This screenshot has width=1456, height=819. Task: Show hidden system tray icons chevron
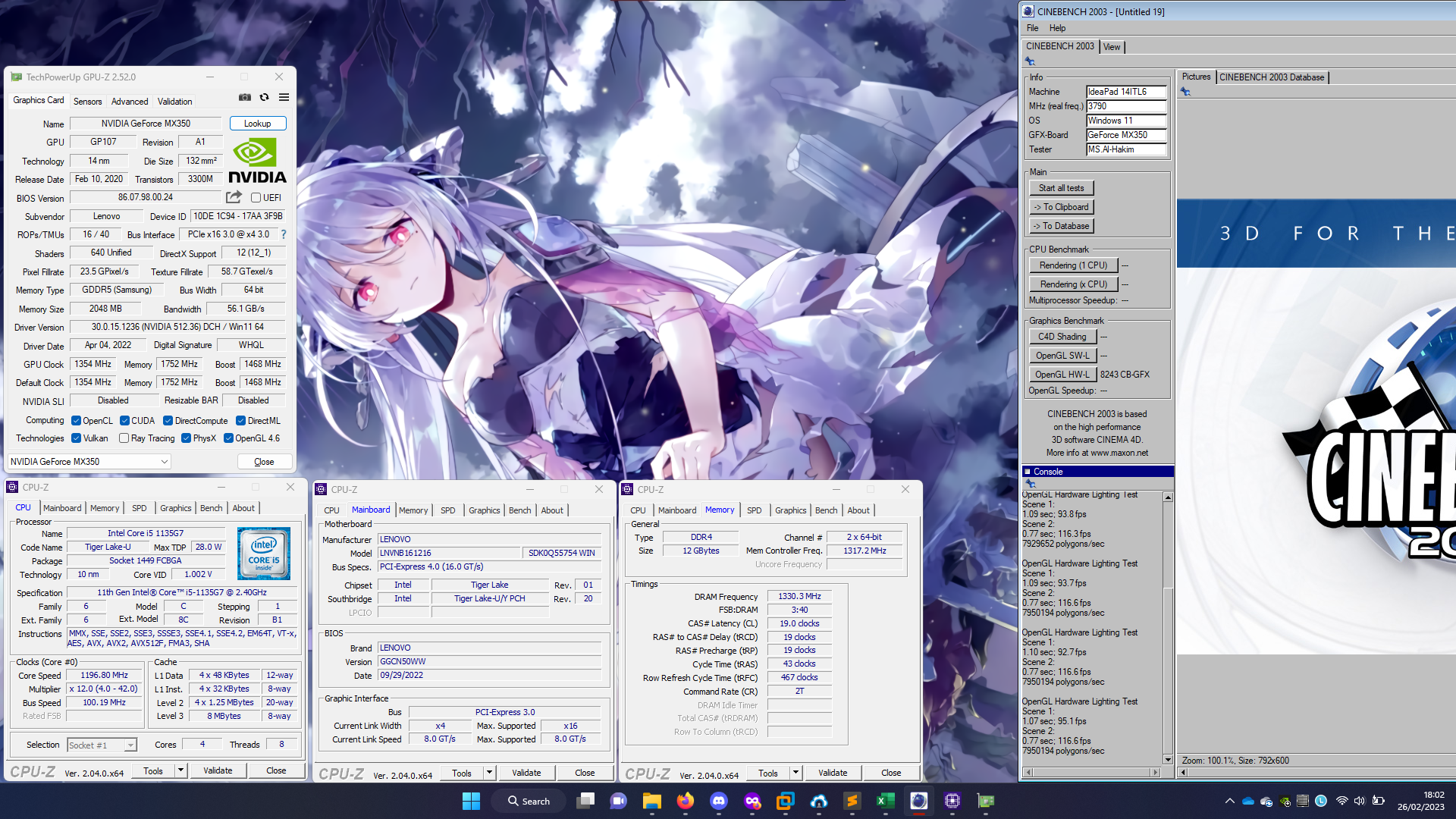tap(1229, 801)
